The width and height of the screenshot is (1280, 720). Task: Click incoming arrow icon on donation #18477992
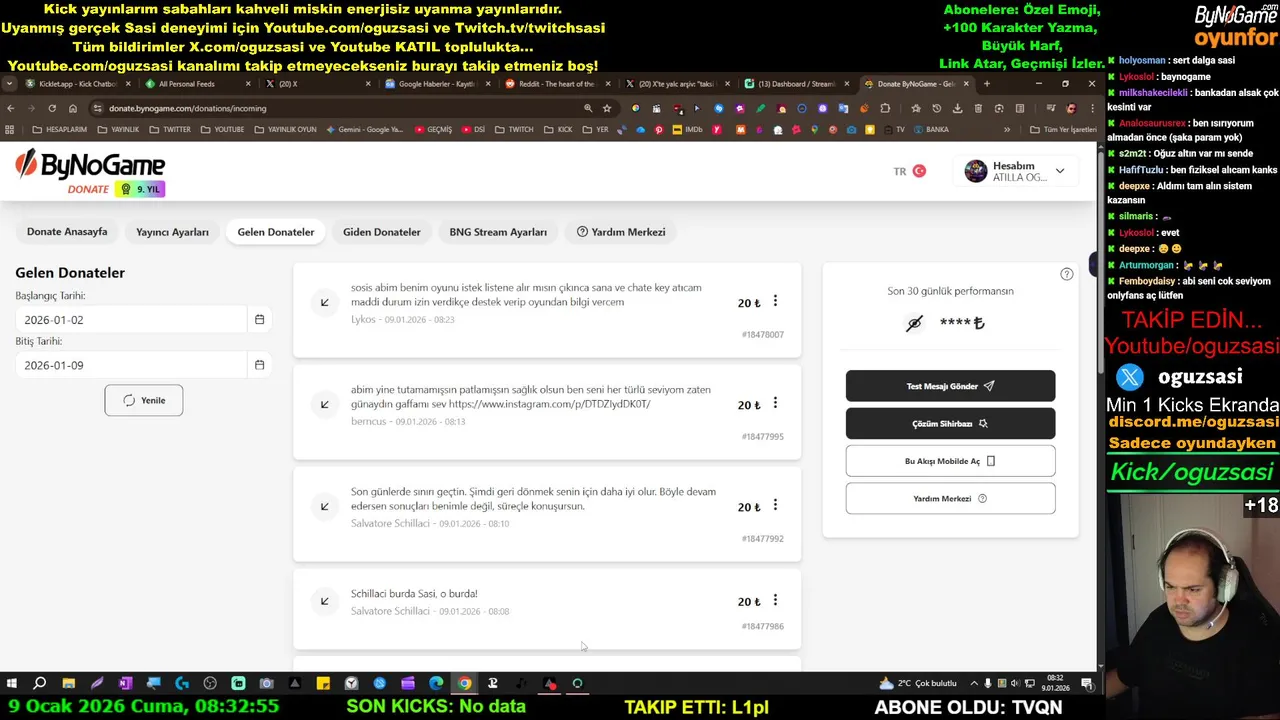coord(325,506)
